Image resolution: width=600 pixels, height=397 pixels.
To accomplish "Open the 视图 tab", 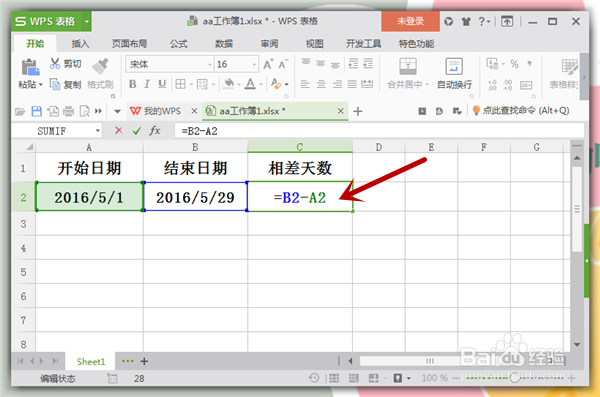I will coord(315,44).
